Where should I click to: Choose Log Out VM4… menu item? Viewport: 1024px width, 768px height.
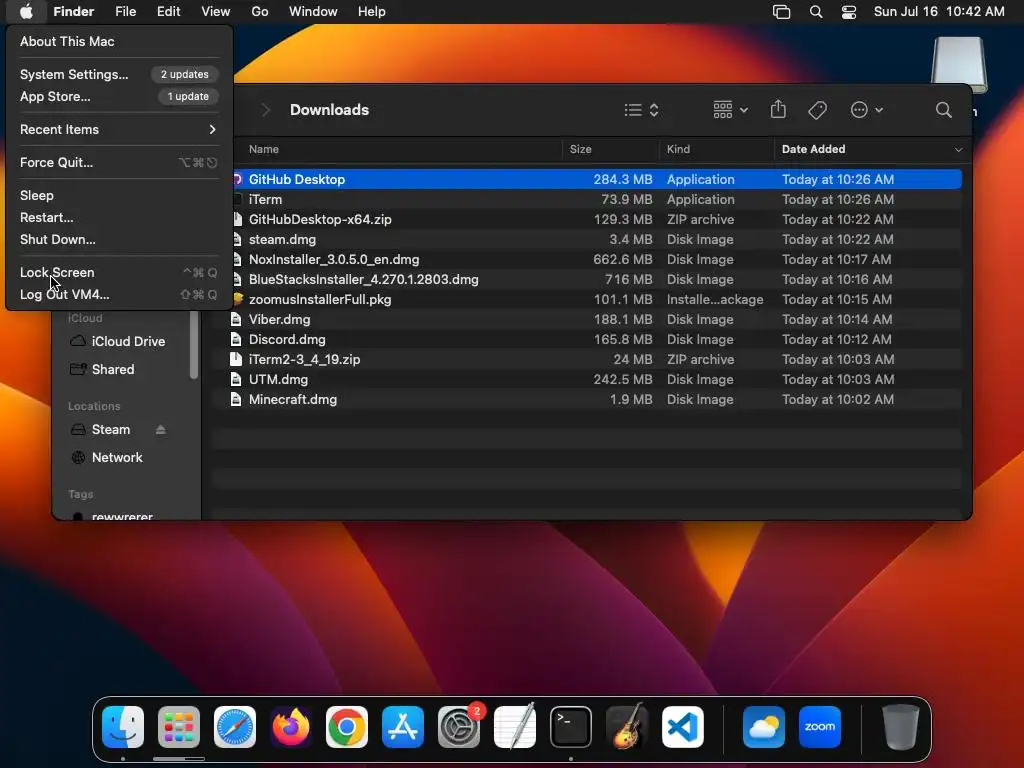coord(118,295)
